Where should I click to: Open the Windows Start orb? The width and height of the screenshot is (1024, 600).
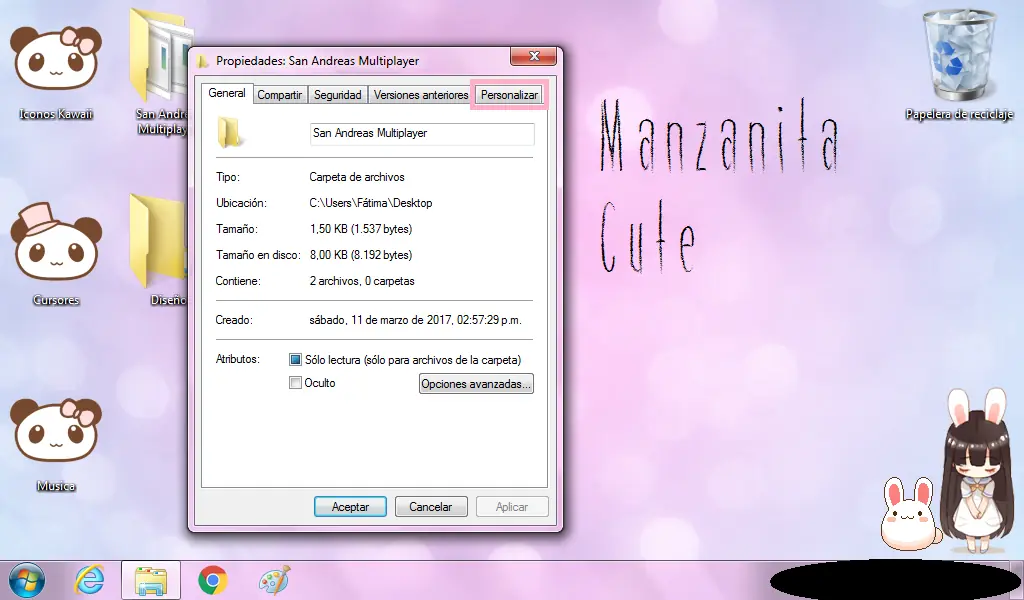pos(26,580)
